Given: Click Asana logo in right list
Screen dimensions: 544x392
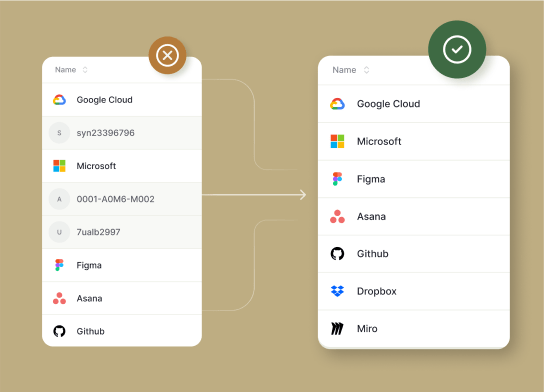Looking at the screenshot, I should point(337,216).
